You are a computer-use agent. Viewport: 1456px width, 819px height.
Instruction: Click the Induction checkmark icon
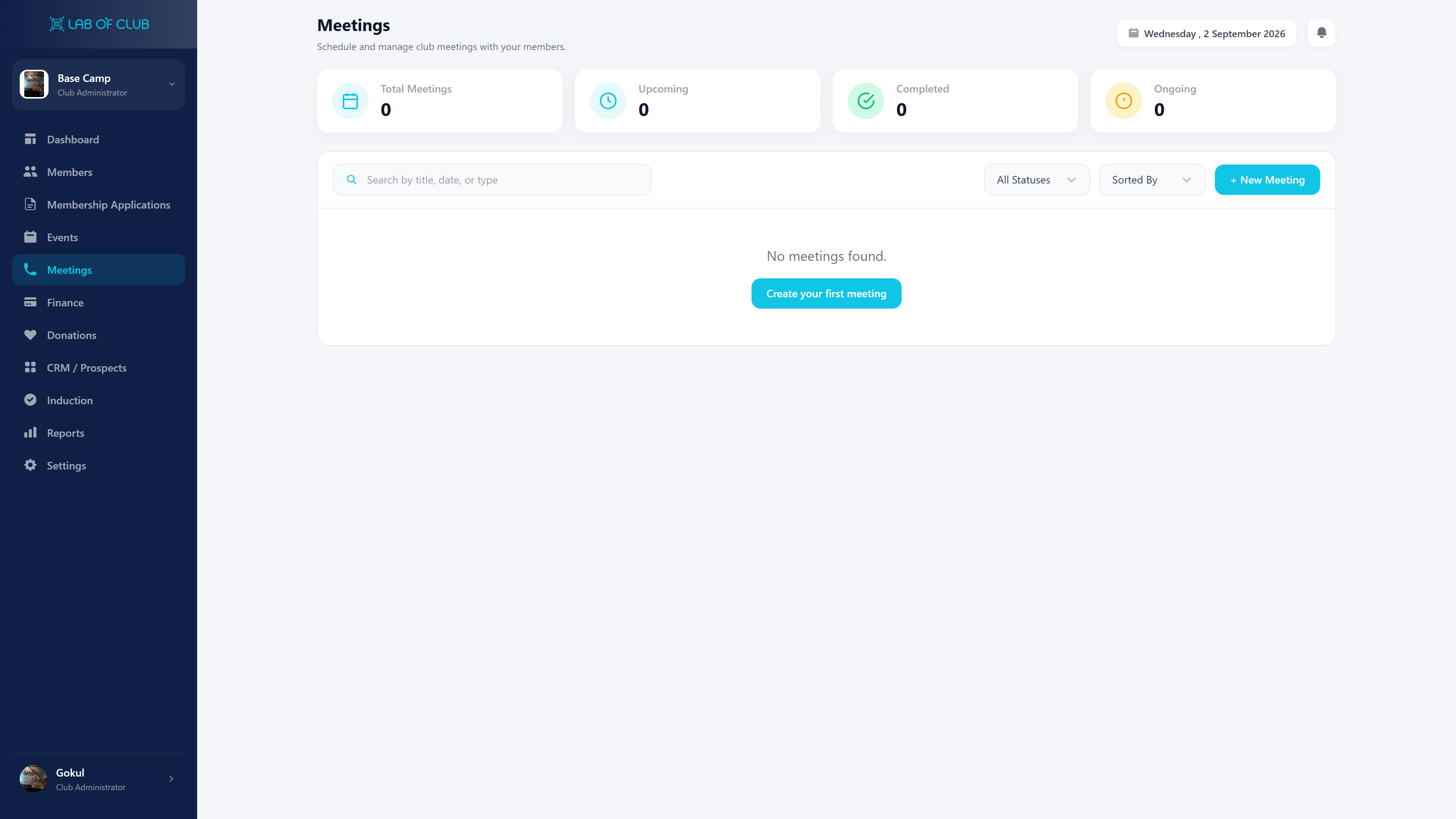click(x=30, y=400)
